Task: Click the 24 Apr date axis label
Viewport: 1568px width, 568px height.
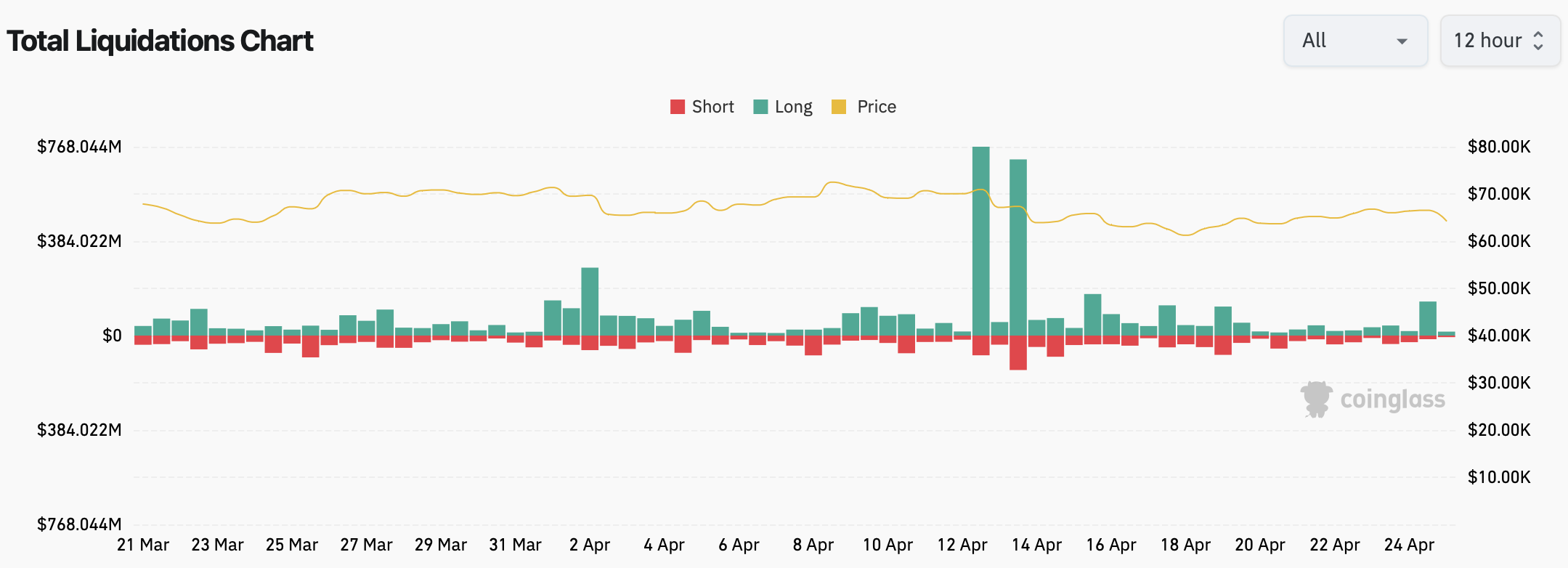Action: click(1409, 545)
